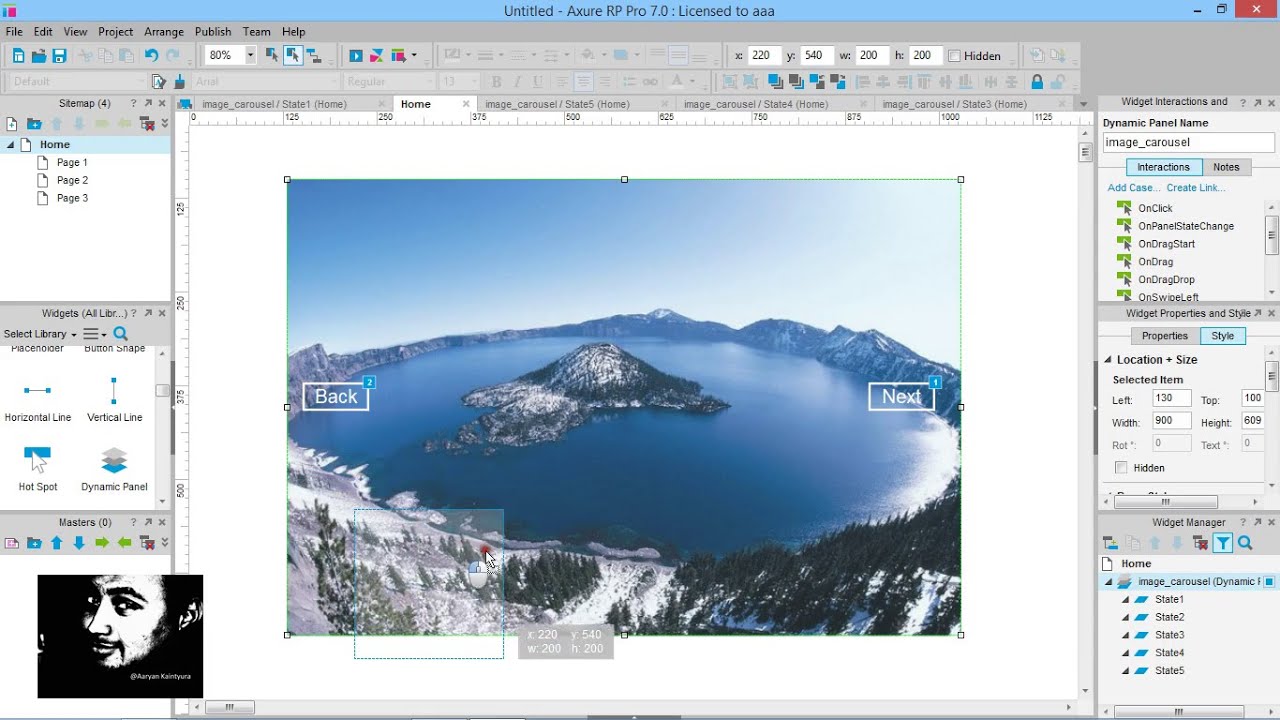Screen dimensions: 1280x720
Task: Click the Add Case link
Action: (x=1134, y=188)
